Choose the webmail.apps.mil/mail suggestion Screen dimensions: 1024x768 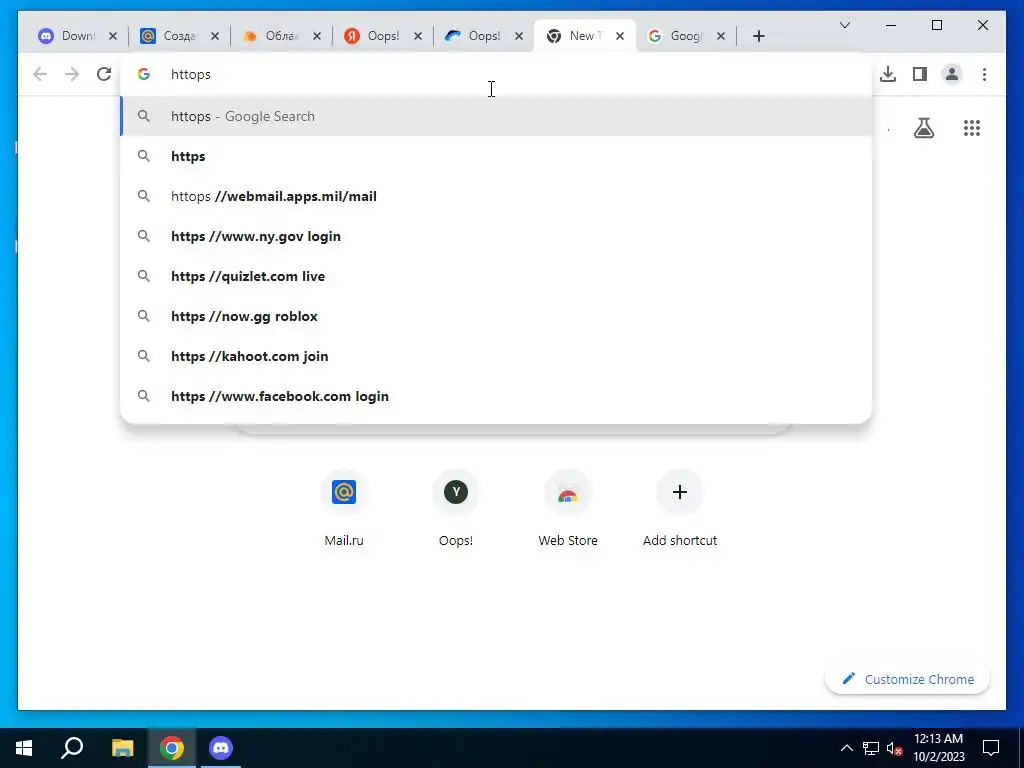coord(496,196)
